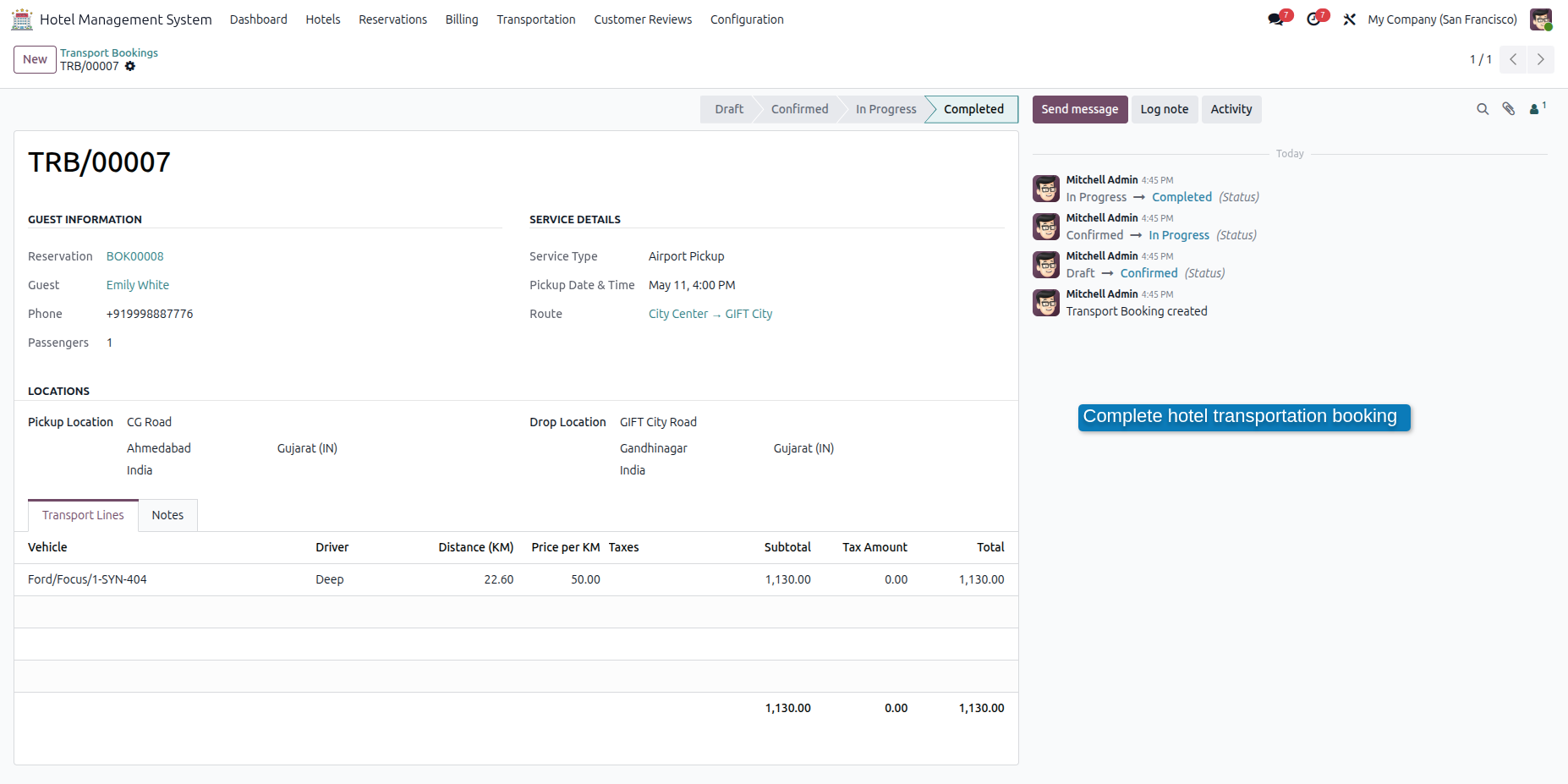This screenshot has width=1568, height=784.
Task: Go back to Transport Bookings breadcrumb
Action: click(x=109, y=52)
